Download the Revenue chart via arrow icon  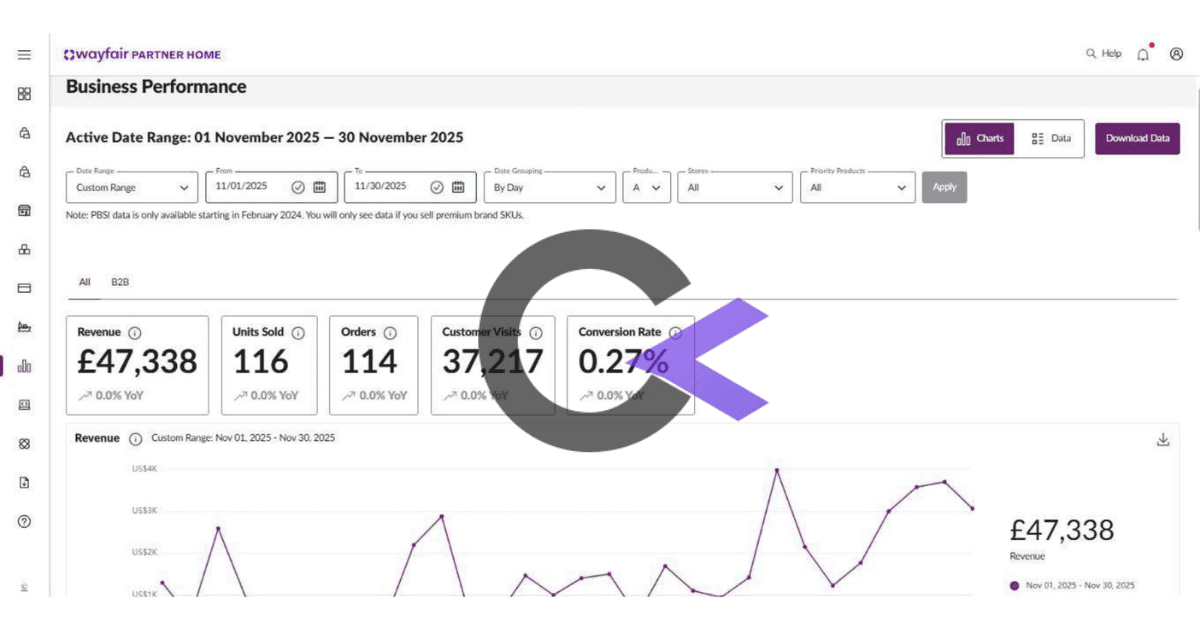point(1163,440)
